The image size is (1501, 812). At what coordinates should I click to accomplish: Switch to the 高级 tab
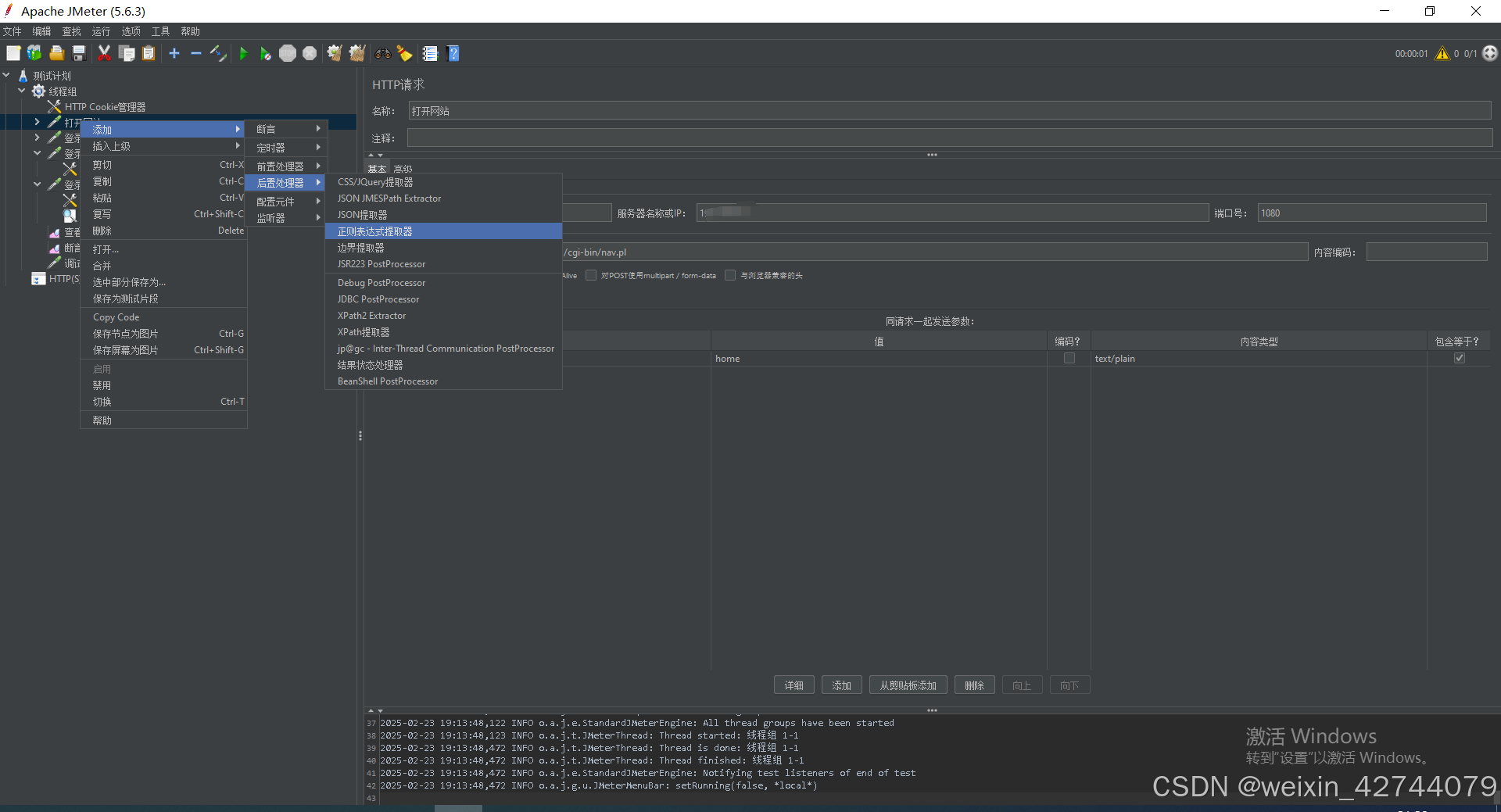[x=403, y=169]
